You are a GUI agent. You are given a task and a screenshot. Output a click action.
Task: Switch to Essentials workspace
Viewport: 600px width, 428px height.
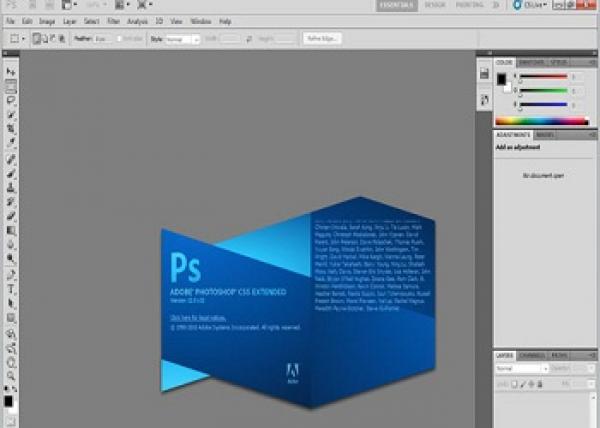[x=396, y=5]
